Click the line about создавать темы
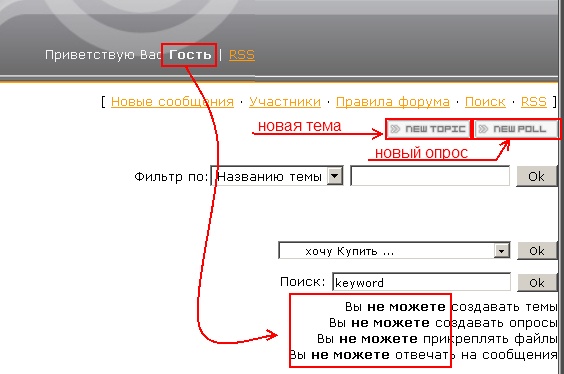The width and height of the screenshot is (564, 374). (x=451, y=307)
